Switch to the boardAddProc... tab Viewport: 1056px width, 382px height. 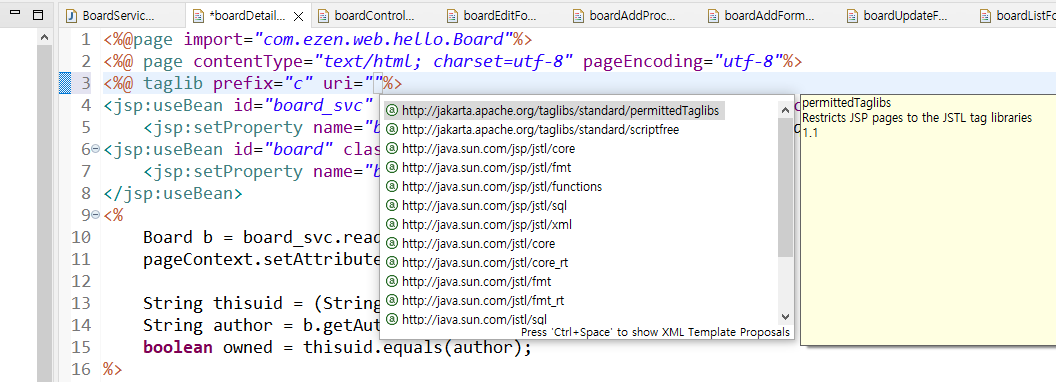coord(632,15)
